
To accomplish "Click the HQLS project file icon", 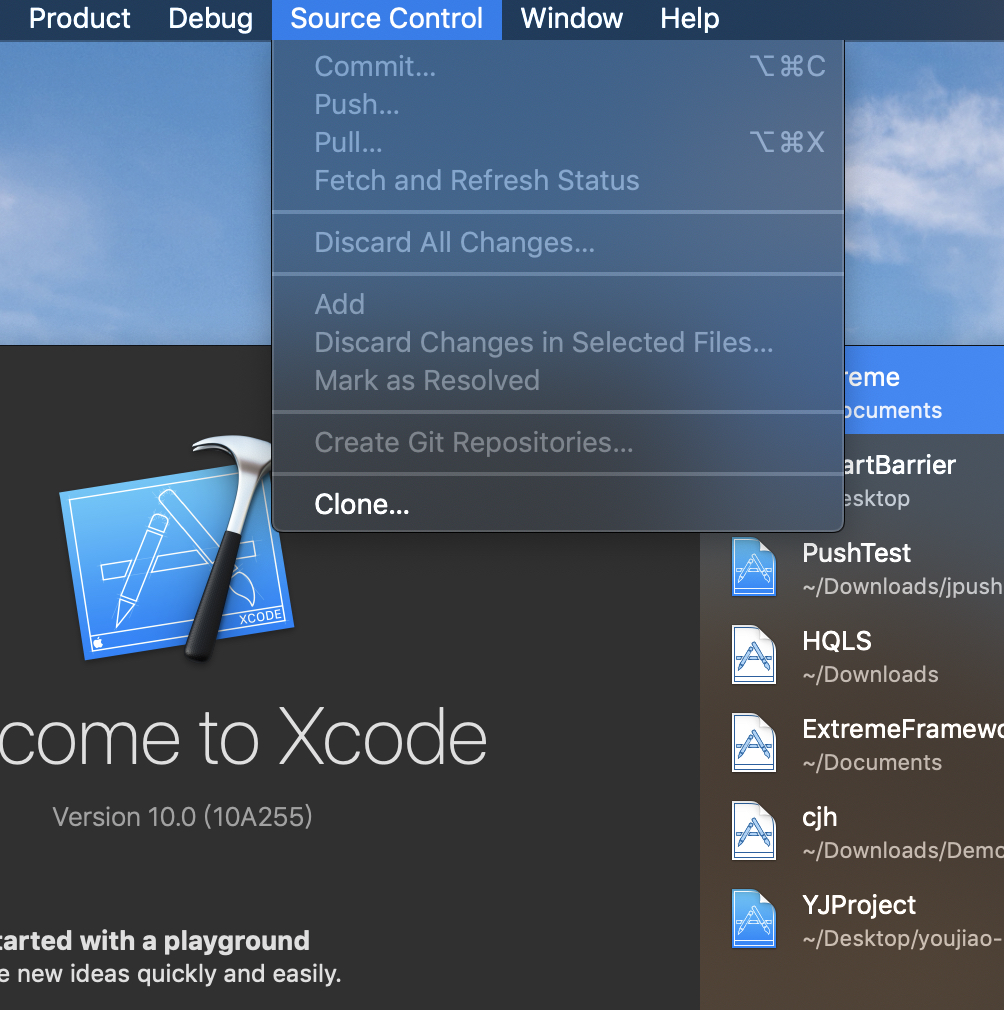I will pyautogui.click(x=753, y=655).
